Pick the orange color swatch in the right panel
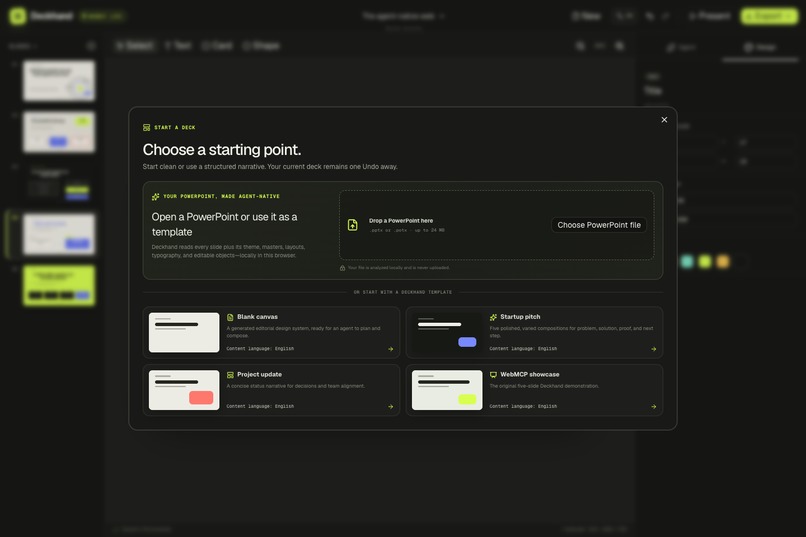 tap(723, 262)
